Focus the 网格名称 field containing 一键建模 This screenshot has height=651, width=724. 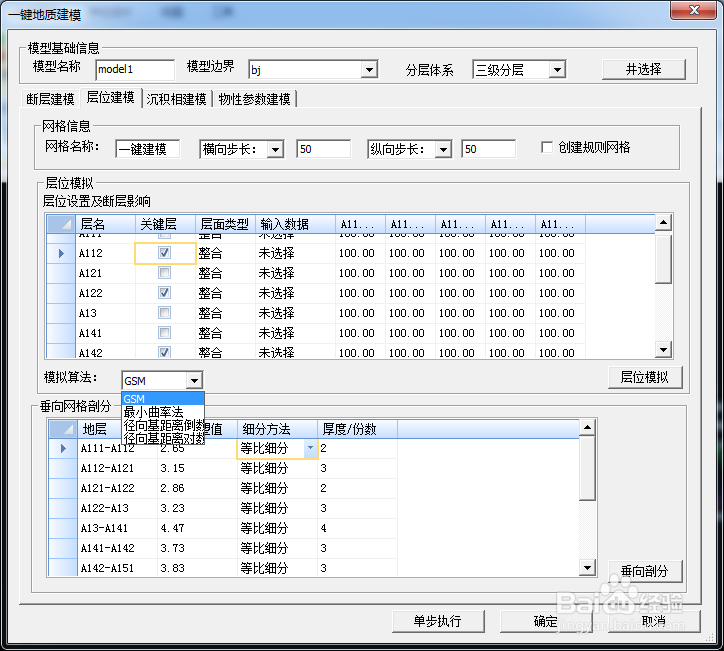click(147, 149)
